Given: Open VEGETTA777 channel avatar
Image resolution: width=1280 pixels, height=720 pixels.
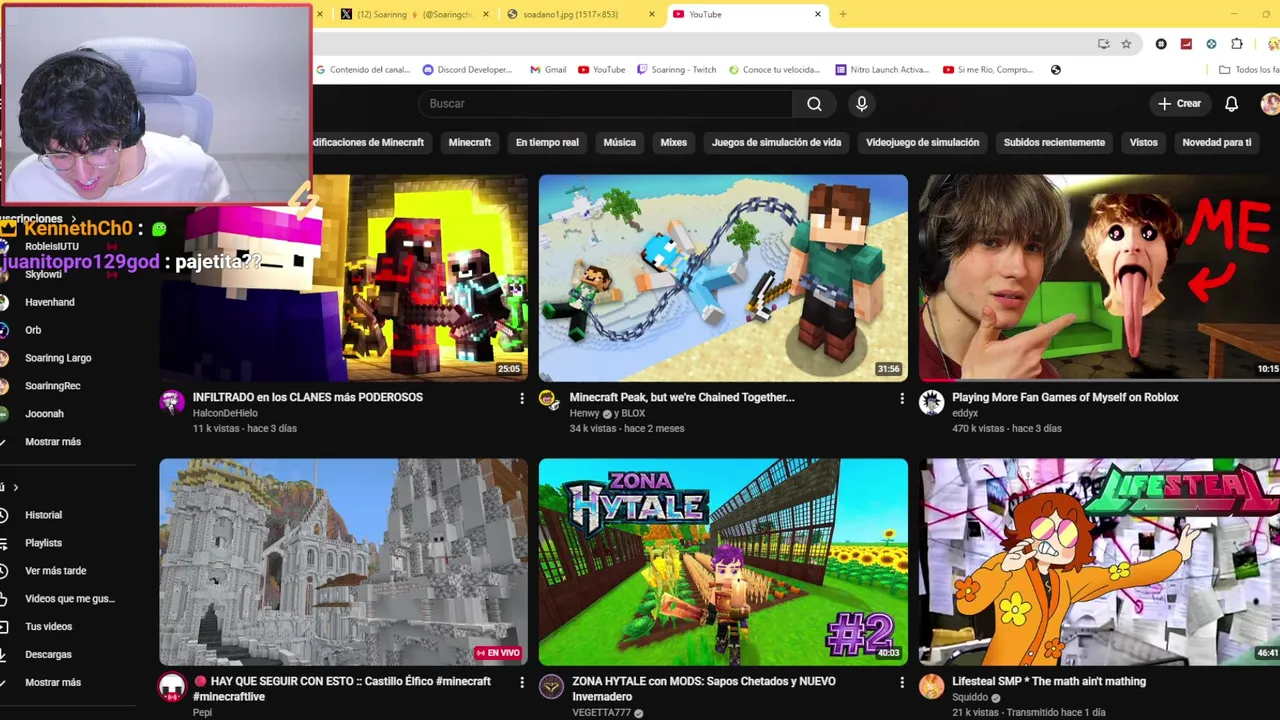Looking at the screenshot, I should coord(551,686).
